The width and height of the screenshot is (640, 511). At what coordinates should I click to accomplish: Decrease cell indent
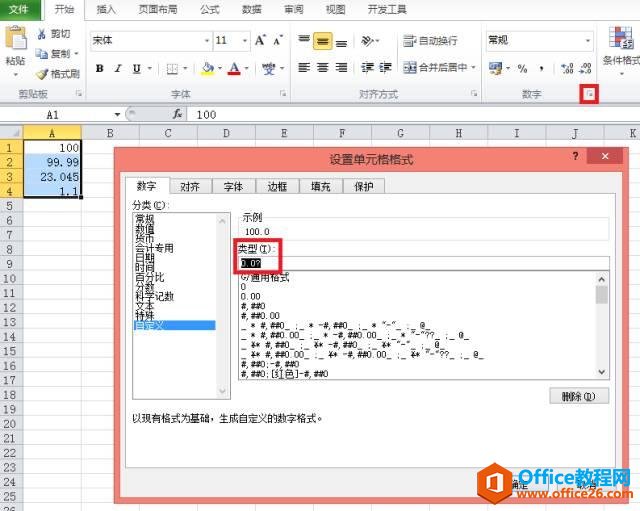point(367,67)
